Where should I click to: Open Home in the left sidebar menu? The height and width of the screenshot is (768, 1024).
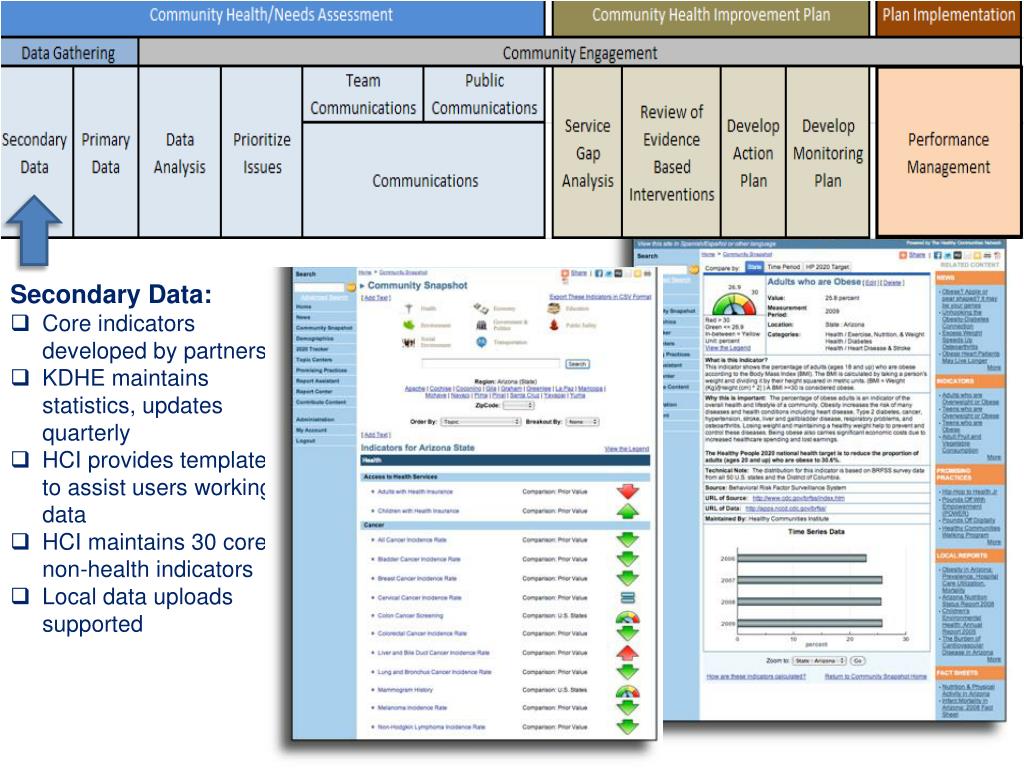pyautogui.click(x=304, y=306)
